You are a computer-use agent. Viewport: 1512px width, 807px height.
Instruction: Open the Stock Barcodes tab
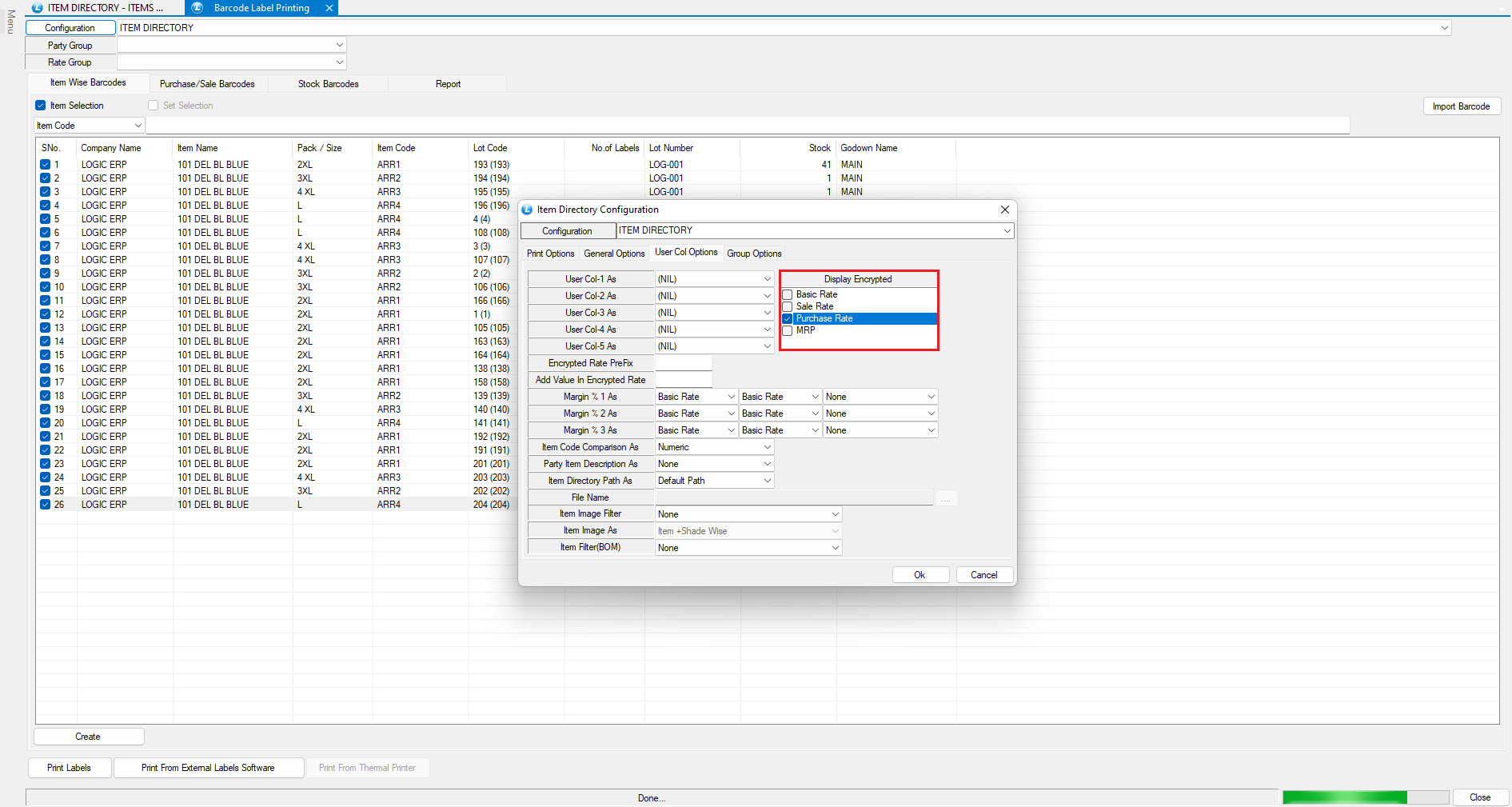[328, 84]
